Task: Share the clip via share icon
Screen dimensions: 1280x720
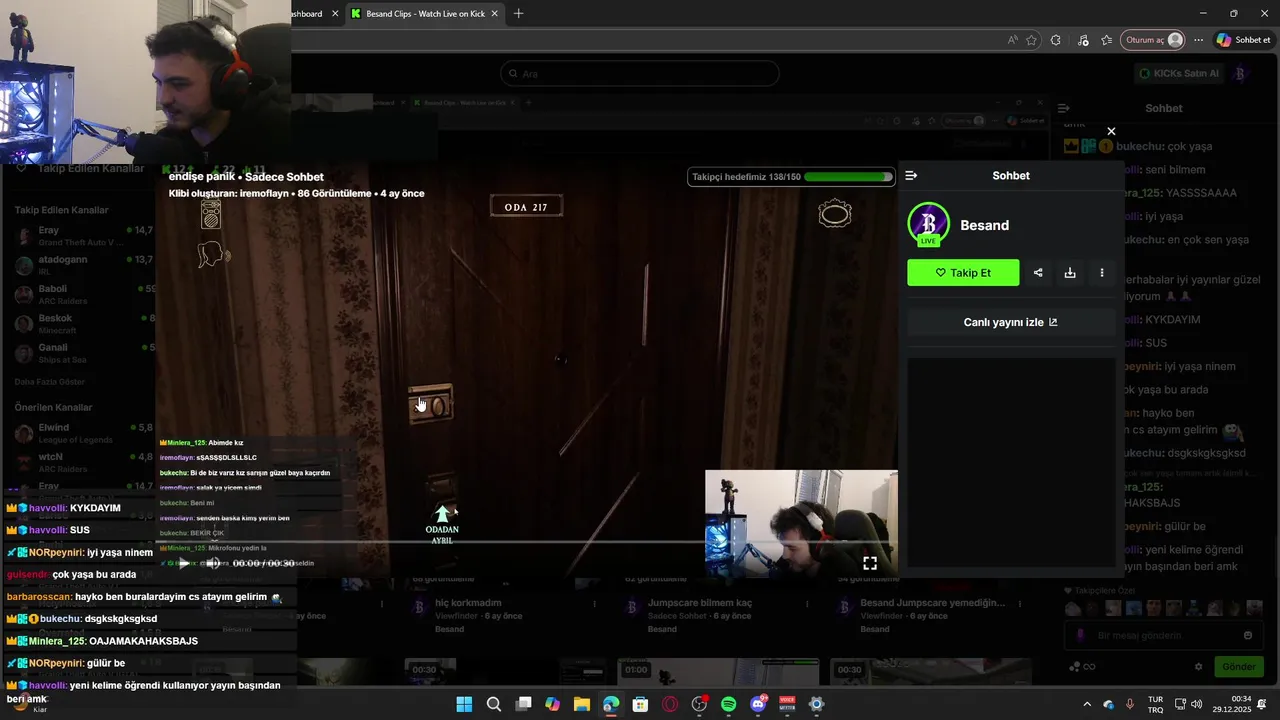Action: click(x=1038, y=273)
